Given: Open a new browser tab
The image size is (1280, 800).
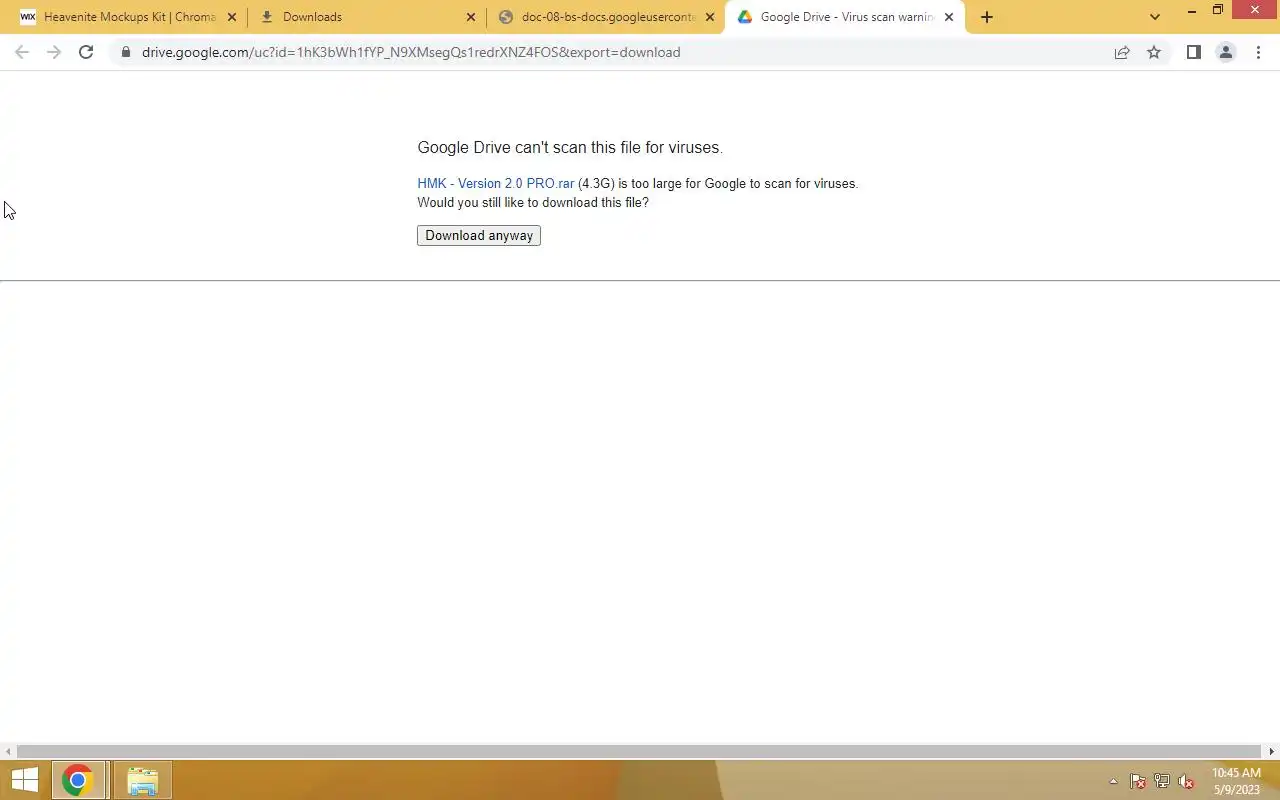Looking at the screenshot, I should tap(987, 17).
